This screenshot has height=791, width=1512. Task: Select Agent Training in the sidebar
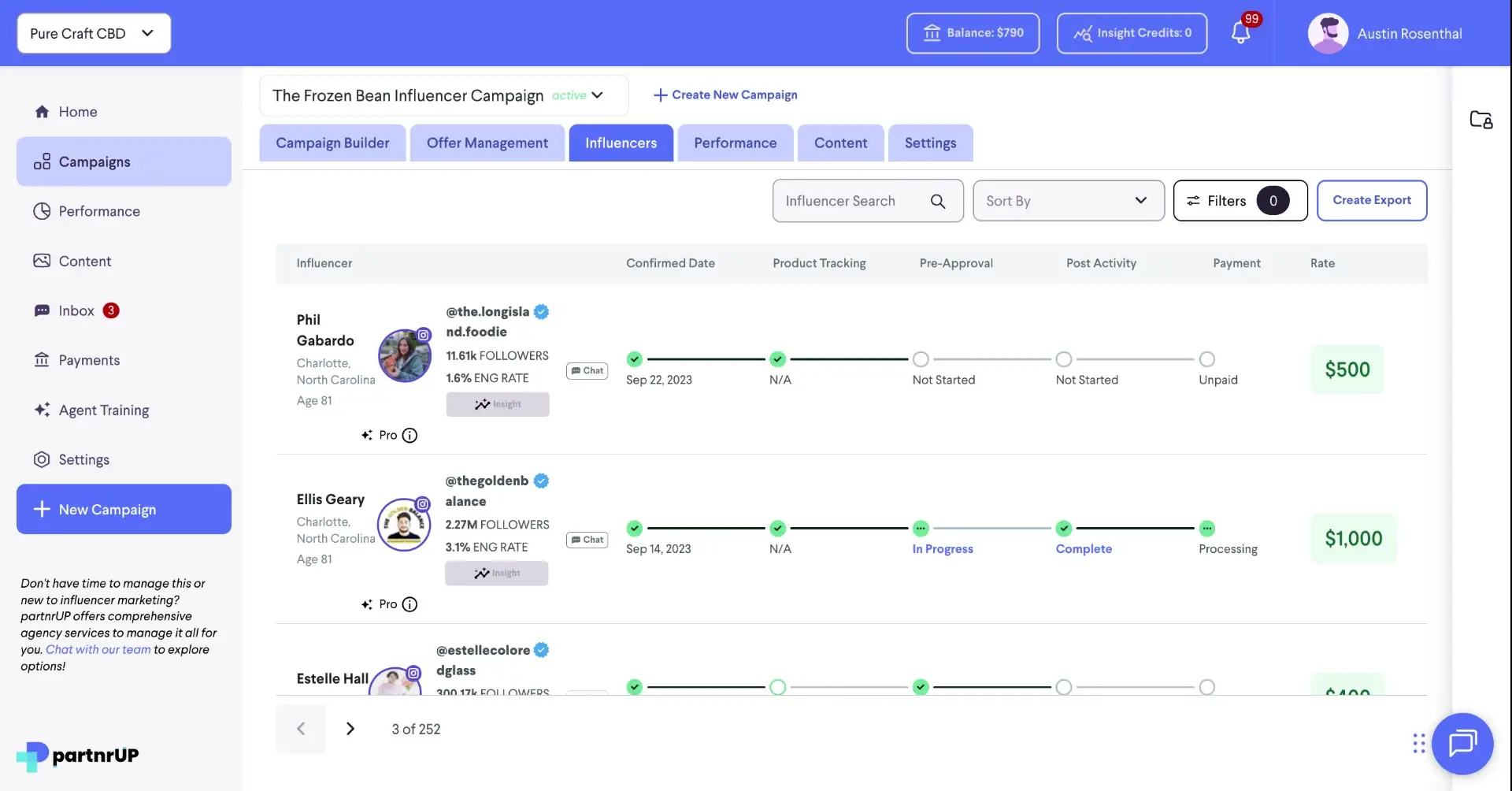pyautogui.click(x=103, y=410)
